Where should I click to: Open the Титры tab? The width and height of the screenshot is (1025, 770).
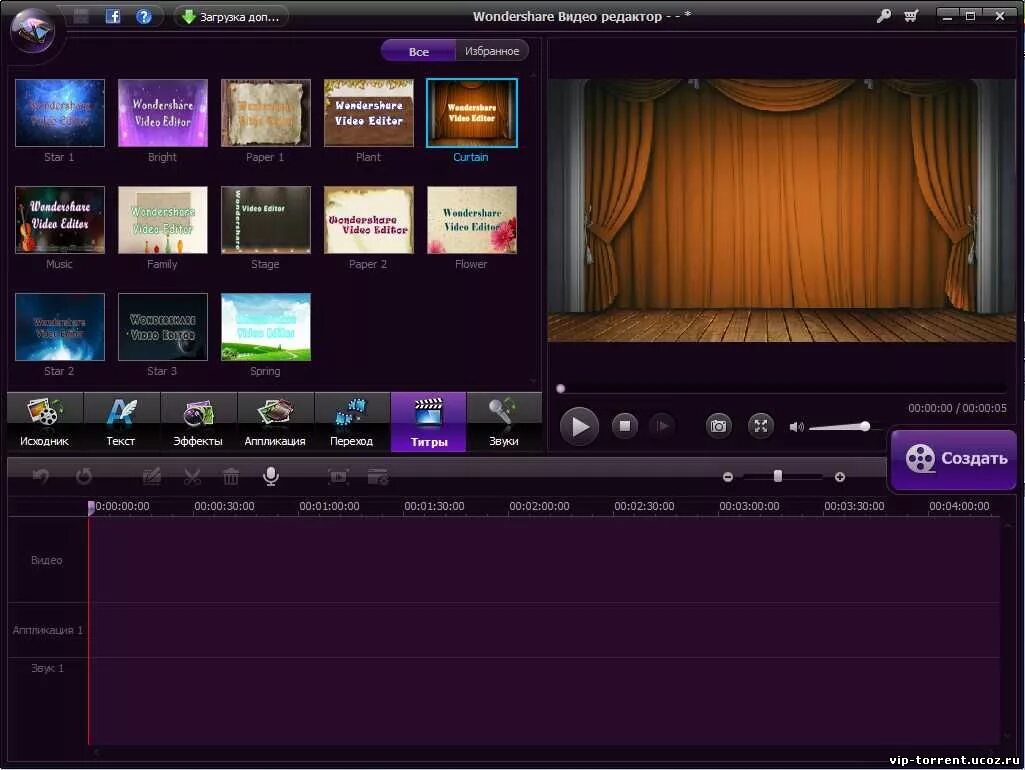(429, 422)
